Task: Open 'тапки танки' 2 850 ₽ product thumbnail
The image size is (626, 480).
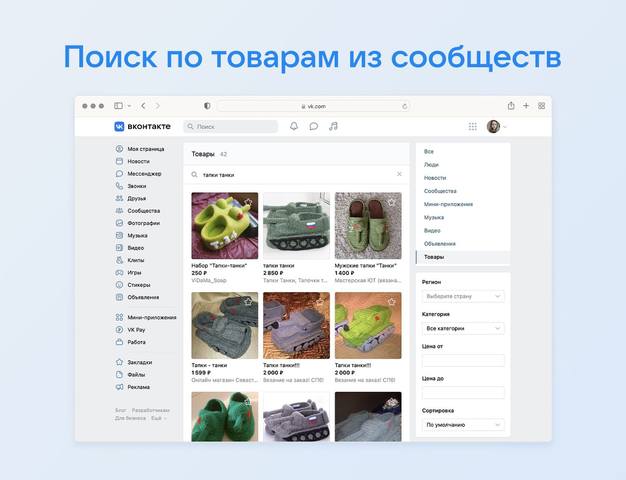Action: point(296,226)
